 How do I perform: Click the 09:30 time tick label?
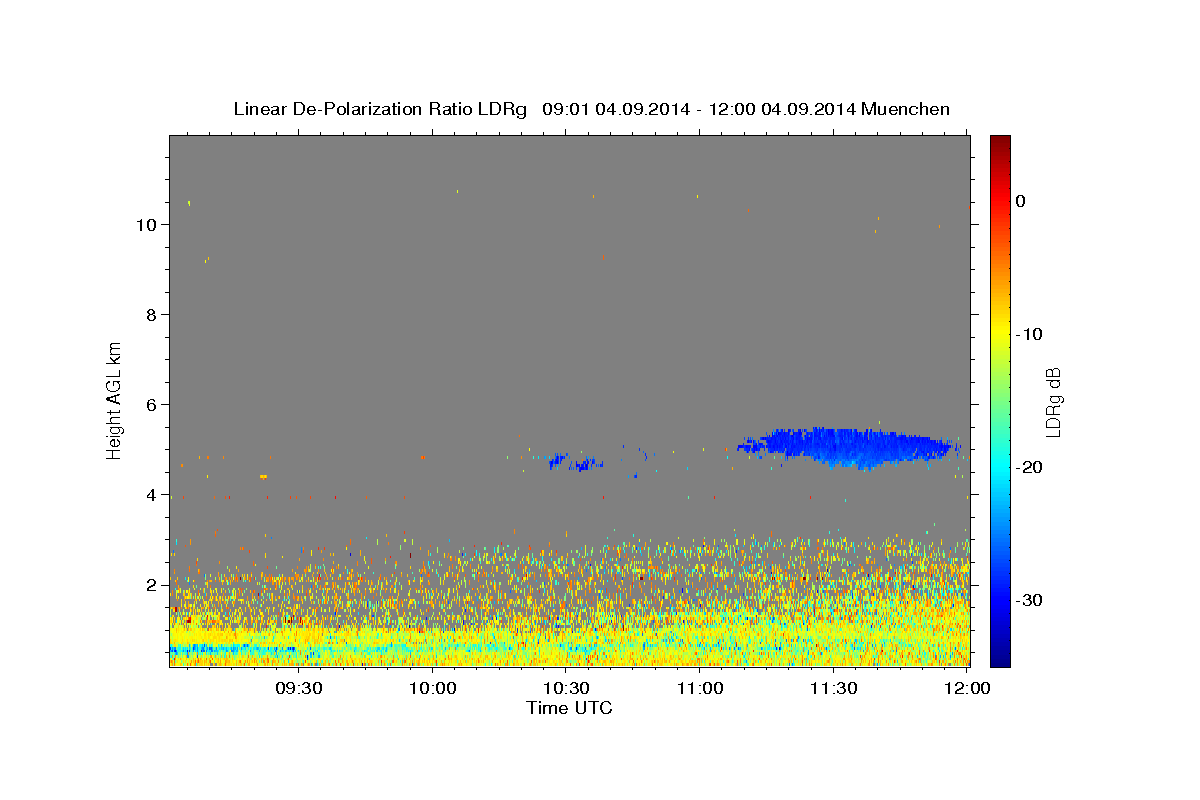[x=299, y=688]
